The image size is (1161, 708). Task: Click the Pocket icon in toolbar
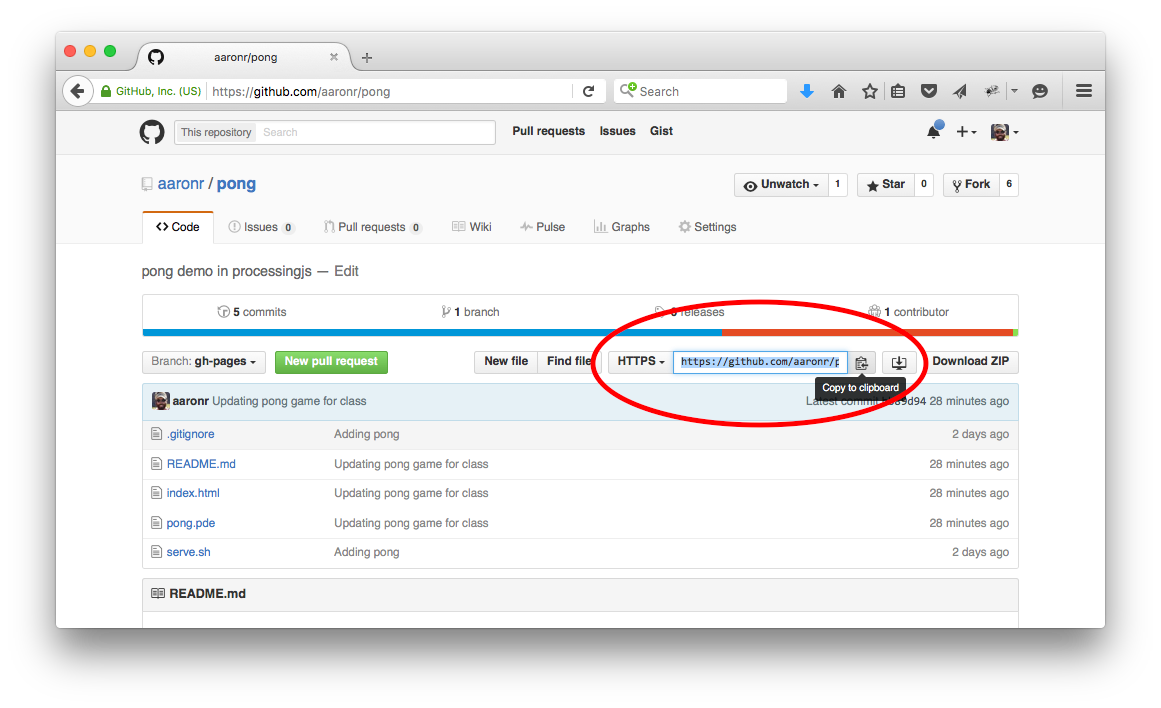tap(929, 91)
